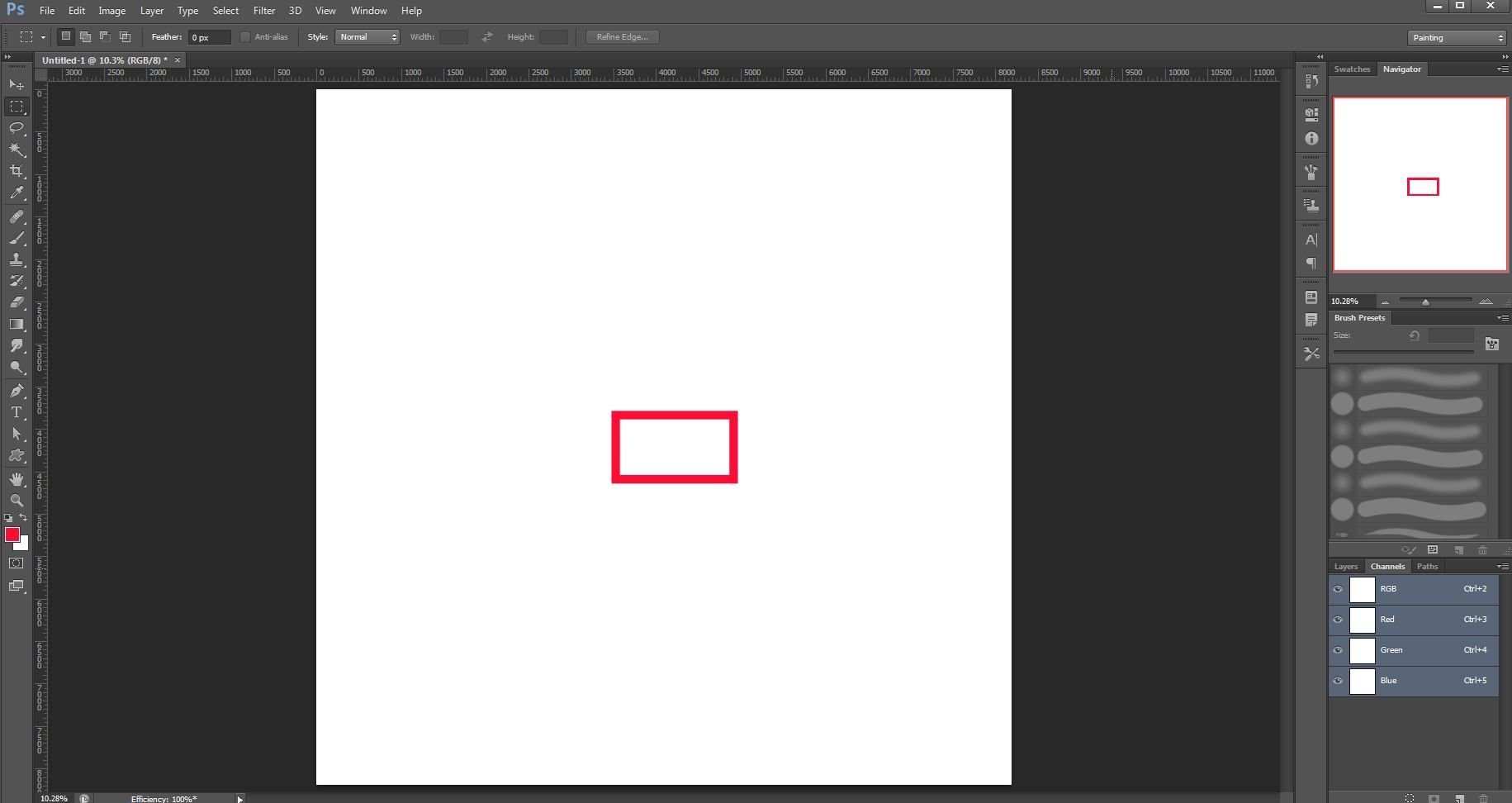
Task: Open the History panel icon
Action: click(x=1311, y=81)
